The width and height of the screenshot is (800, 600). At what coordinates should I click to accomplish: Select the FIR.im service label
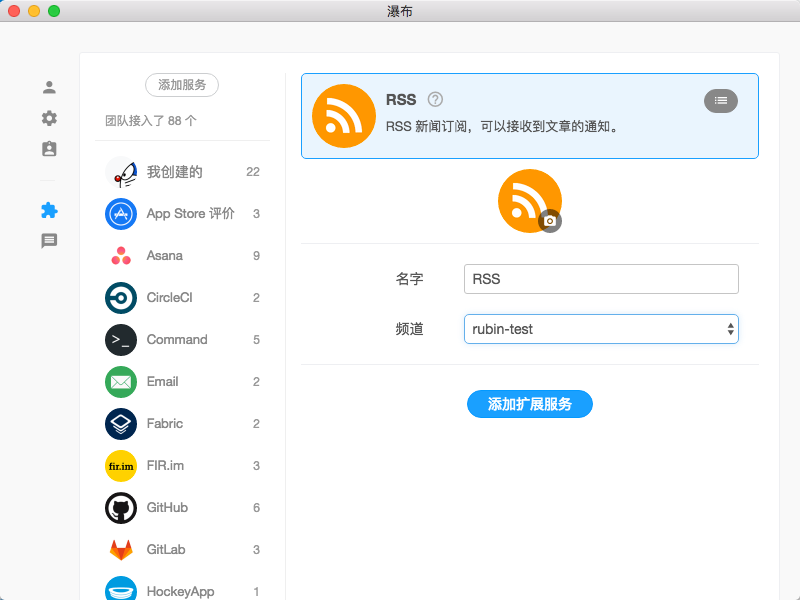point(165,466)
